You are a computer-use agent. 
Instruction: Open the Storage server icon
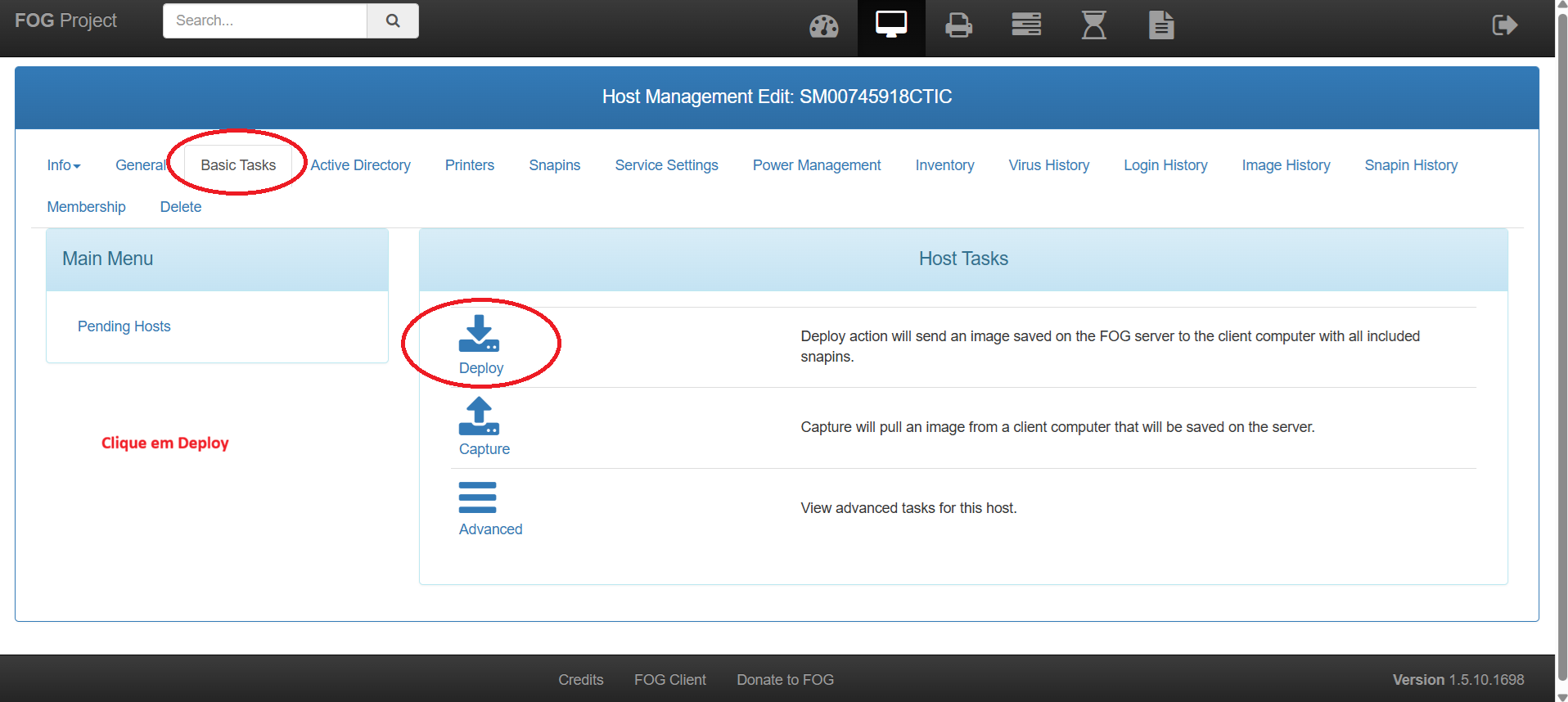coord(1026,25)
